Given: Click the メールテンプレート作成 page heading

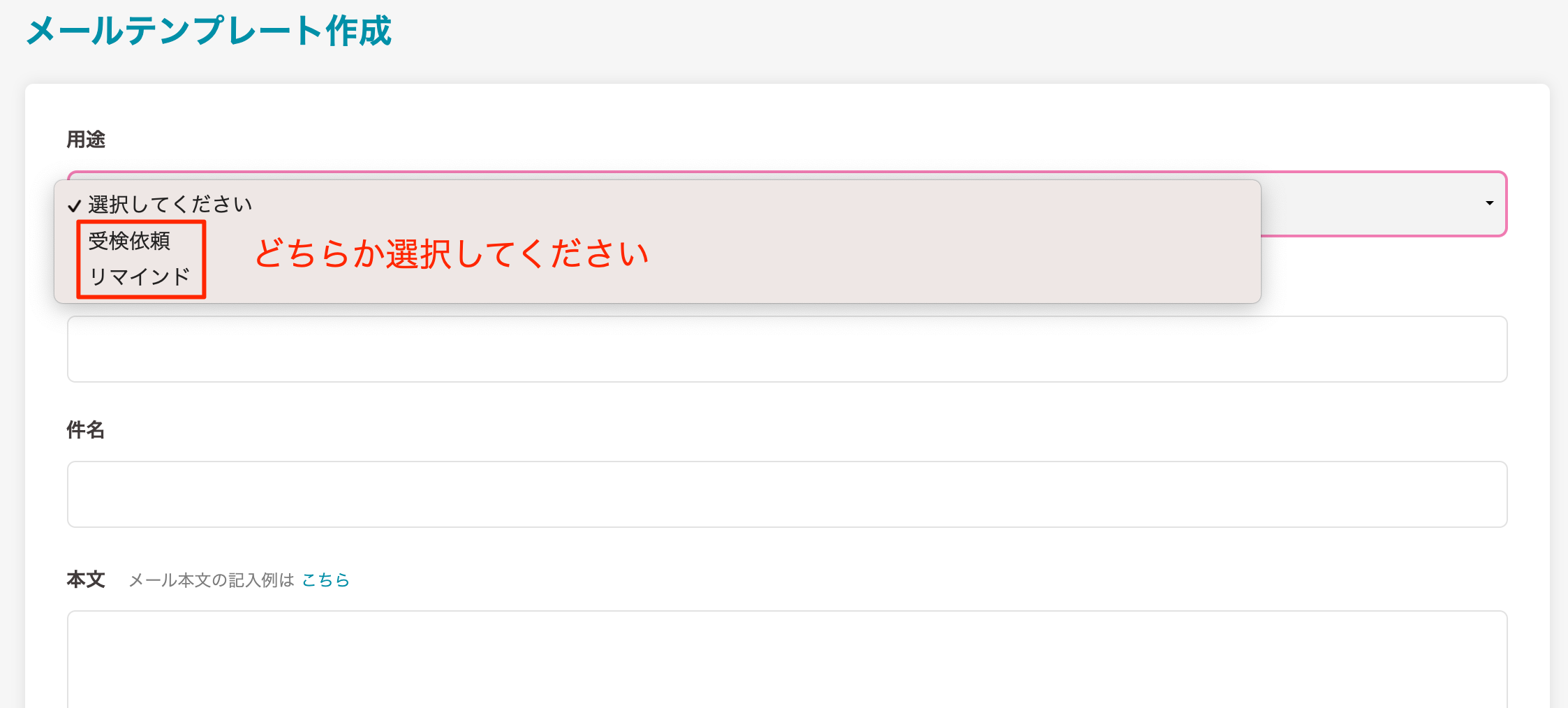Looking at the screenshot, I should pos(209,31).
